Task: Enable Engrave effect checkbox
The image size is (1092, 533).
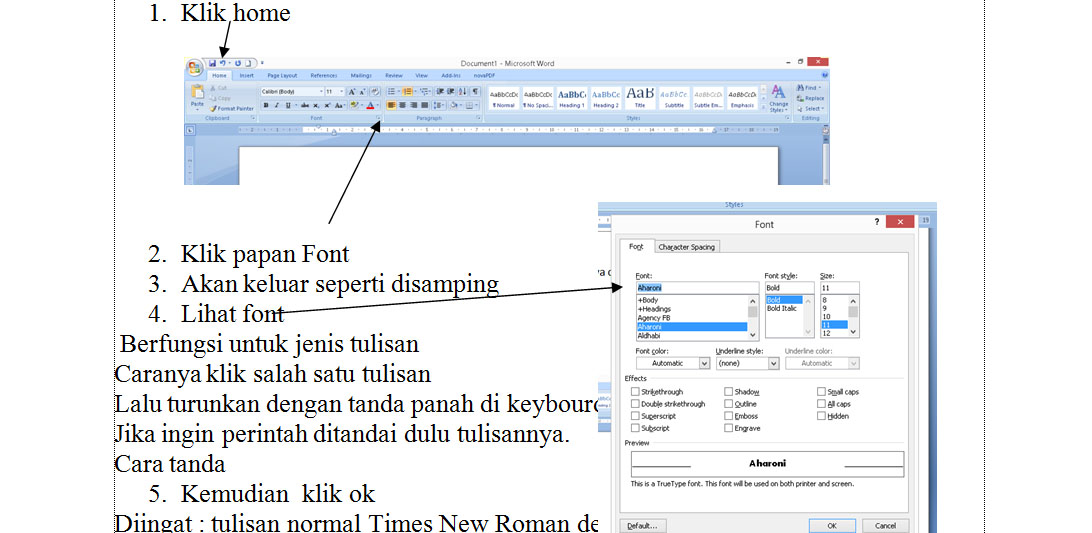Action: pyautogui.click(x=728, y=428)
